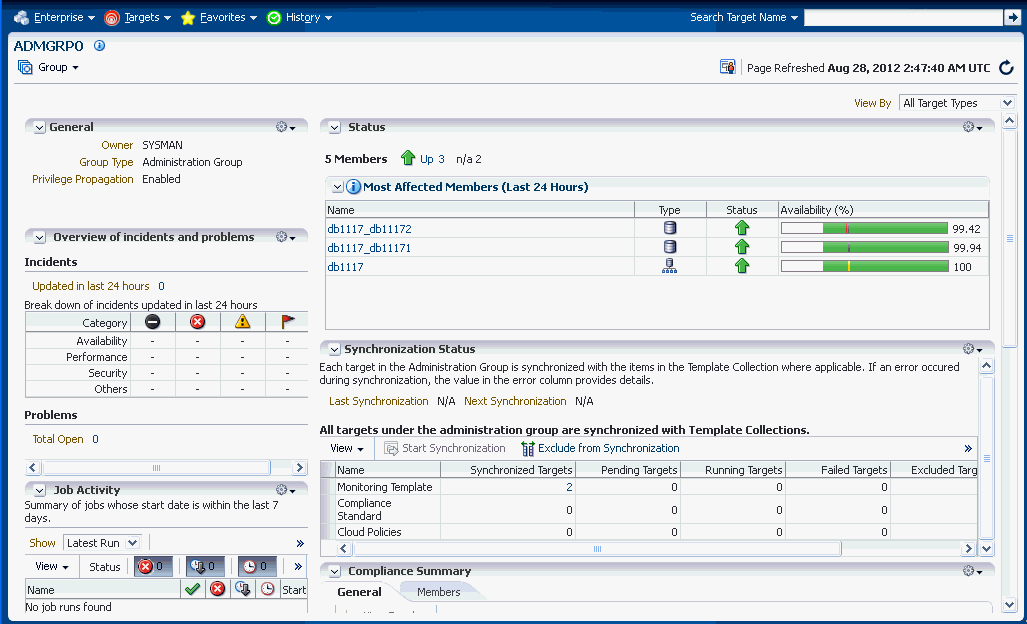Click the icon left of Page Refreshed
The height and width of the screenshot is (624, 1027).
point(728,67)
